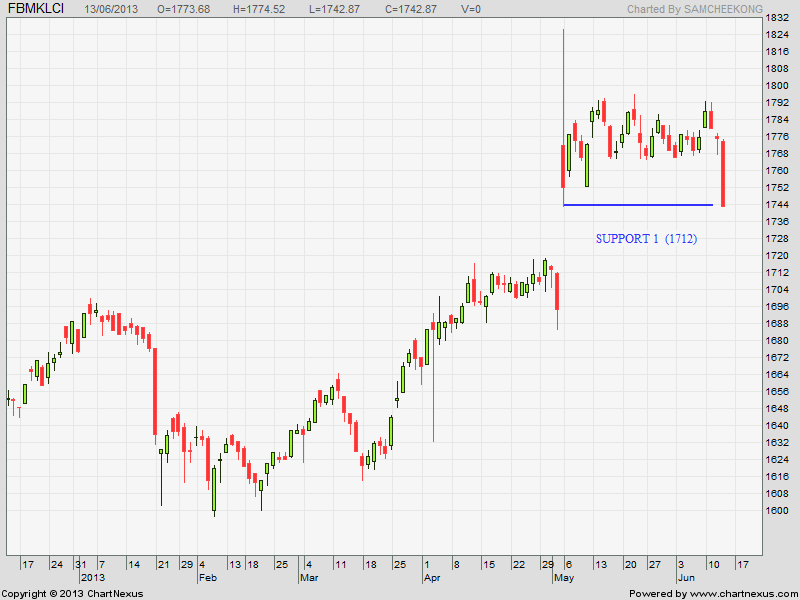The width and height of the screenshot is (800, 600).
Task: Click the 1664 price axis label
Action: pos(778,374)
